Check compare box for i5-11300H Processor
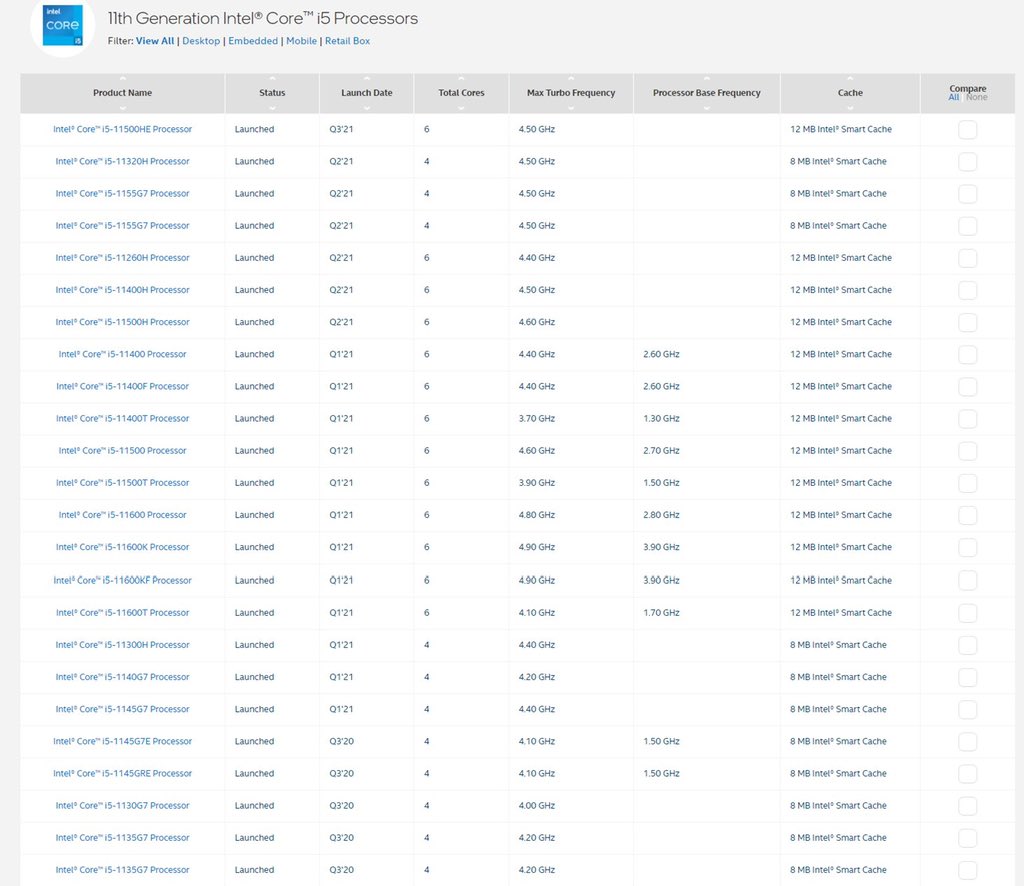1024x886 pixels. 967,645
